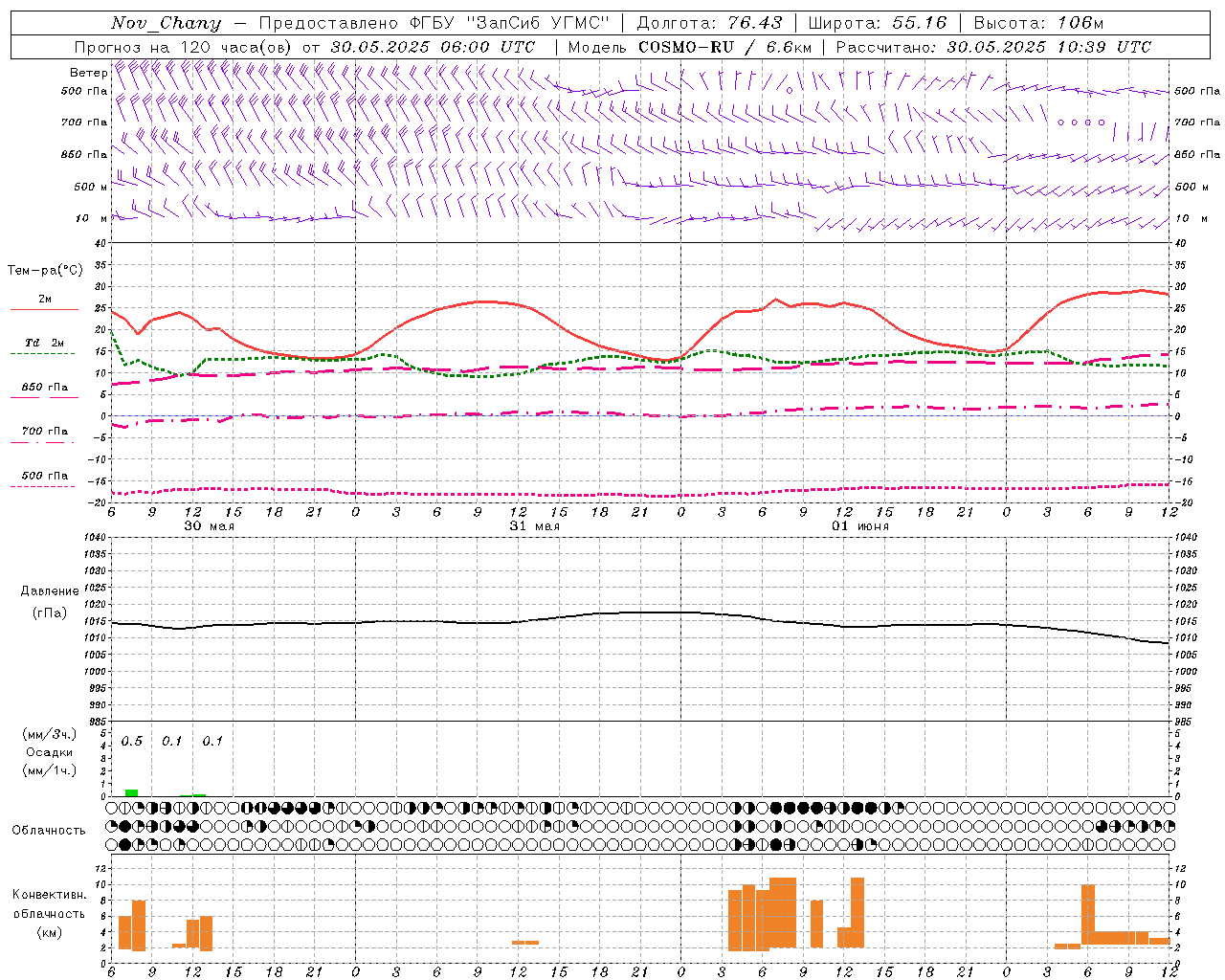Click the 'Тем-ра(°C)' temperature label
This screenshot has height=980, width=1225.
(x=45, y=271)
